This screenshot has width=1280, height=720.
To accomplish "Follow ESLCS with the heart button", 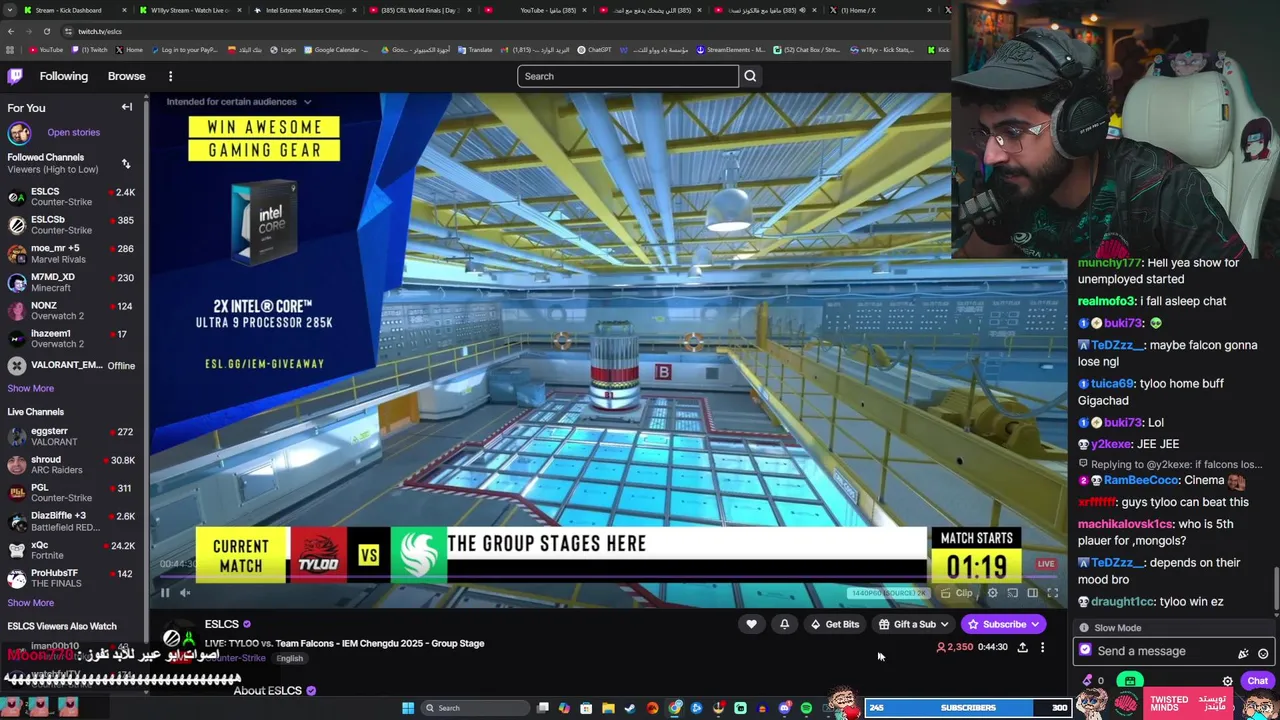I will coord(751,624).
